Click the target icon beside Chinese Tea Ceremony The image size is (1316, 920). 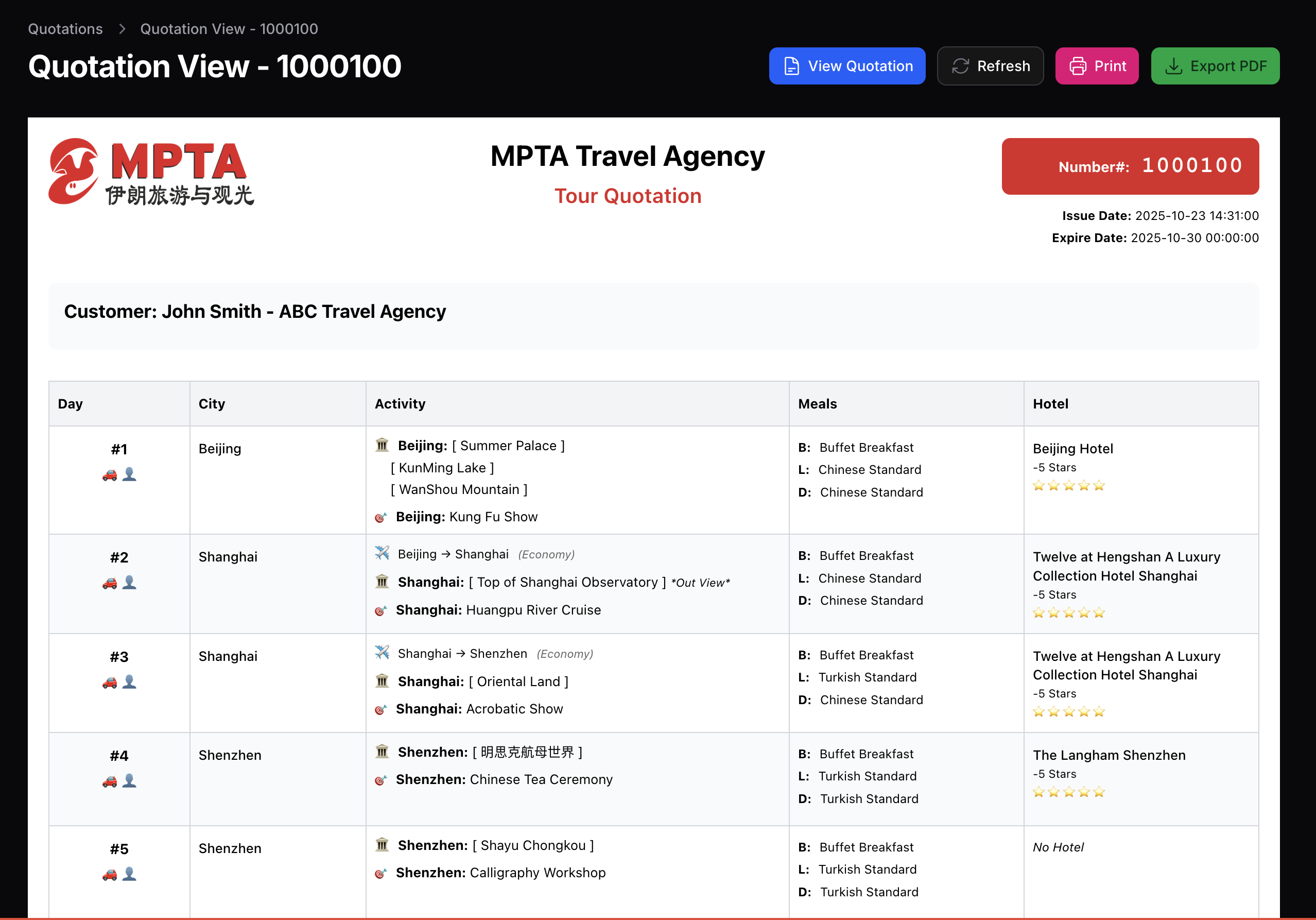click(x=380, y=780)
